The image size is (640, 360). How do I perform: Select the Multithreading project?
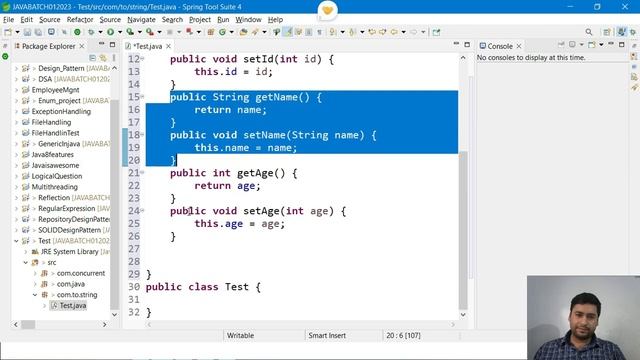coord(54,187)
